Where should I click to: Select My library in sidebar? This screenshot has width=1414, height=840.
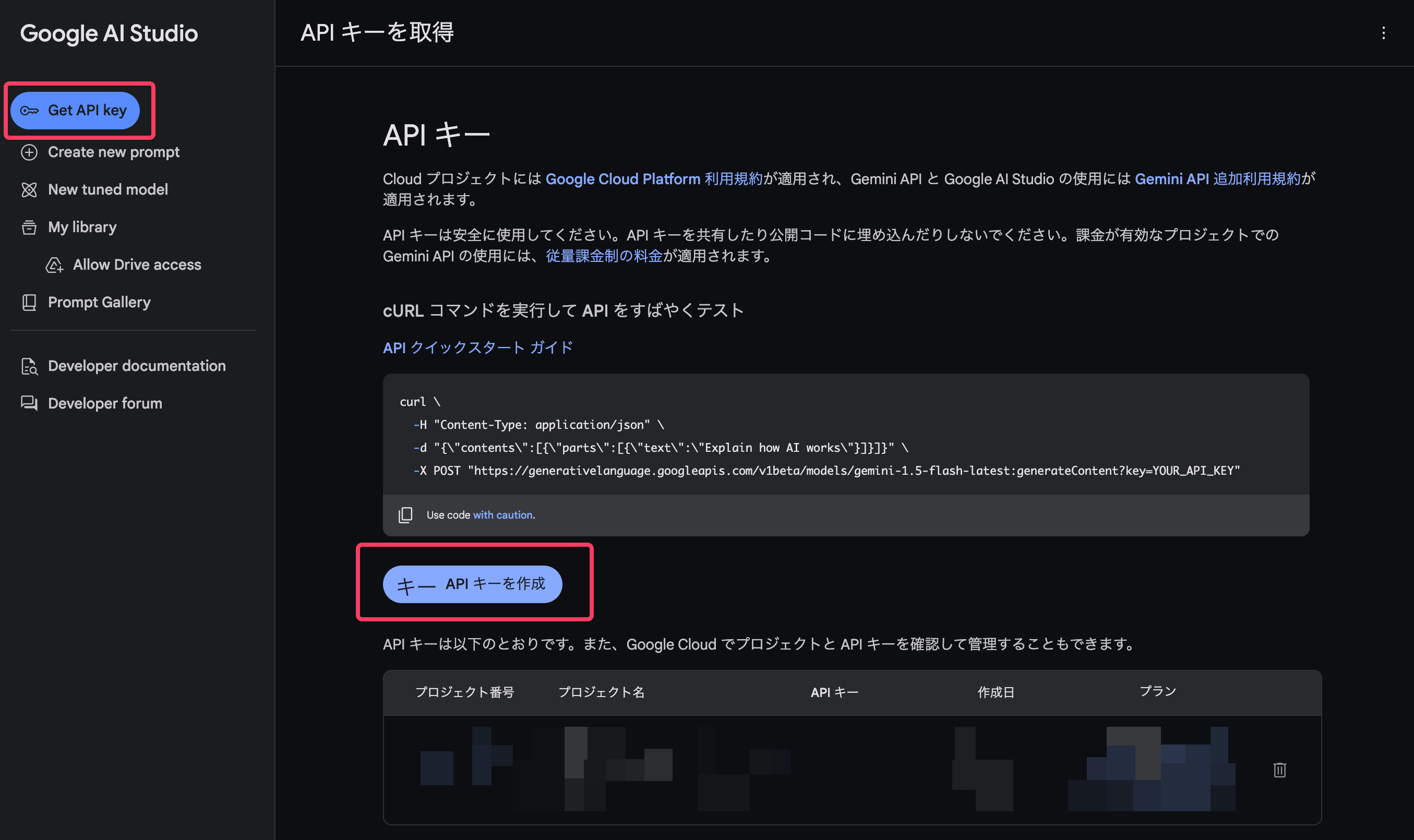pyautogui.click(x=82, y=227)
